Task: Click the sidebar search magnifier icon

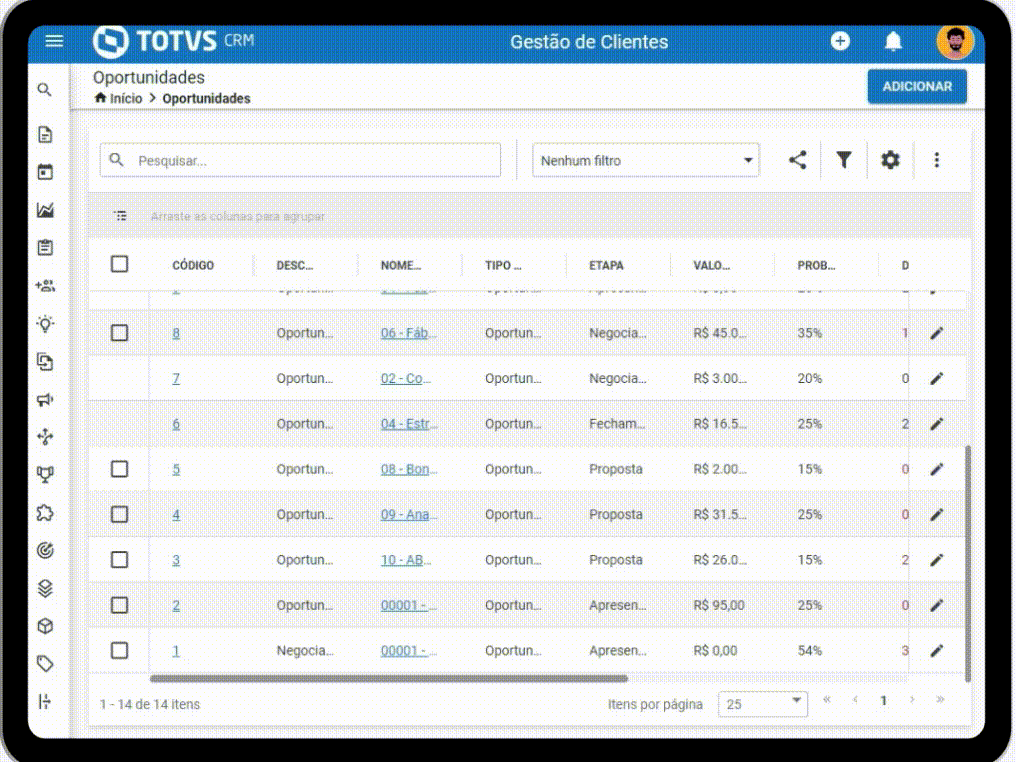Action: (x=45, y=89)
